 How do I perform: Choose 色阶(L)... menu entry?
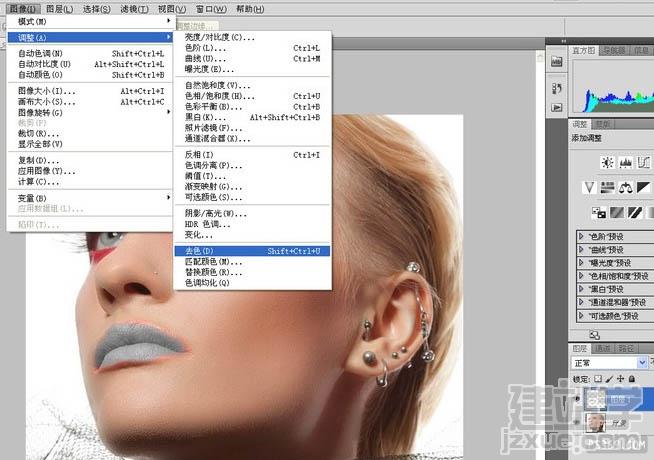(x=252, y=48)
